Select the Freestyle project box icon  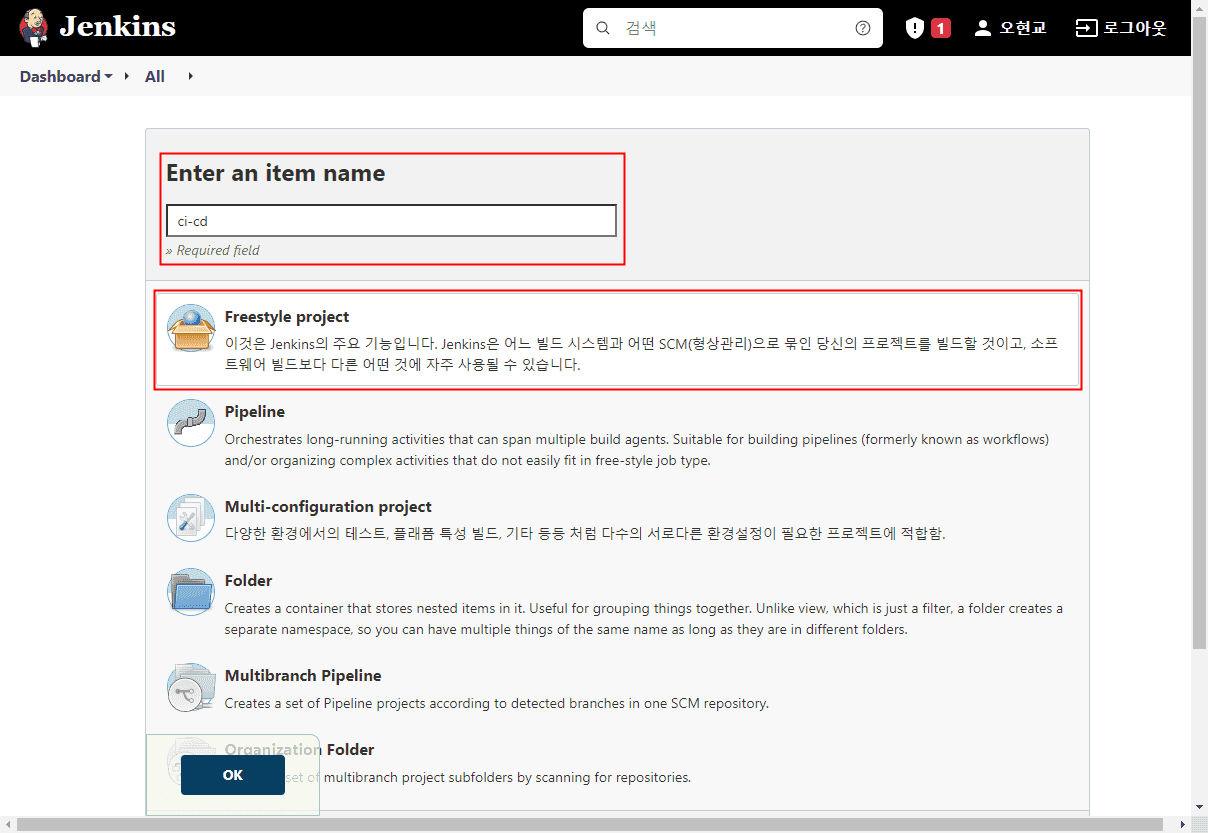[x=191, y=328]
